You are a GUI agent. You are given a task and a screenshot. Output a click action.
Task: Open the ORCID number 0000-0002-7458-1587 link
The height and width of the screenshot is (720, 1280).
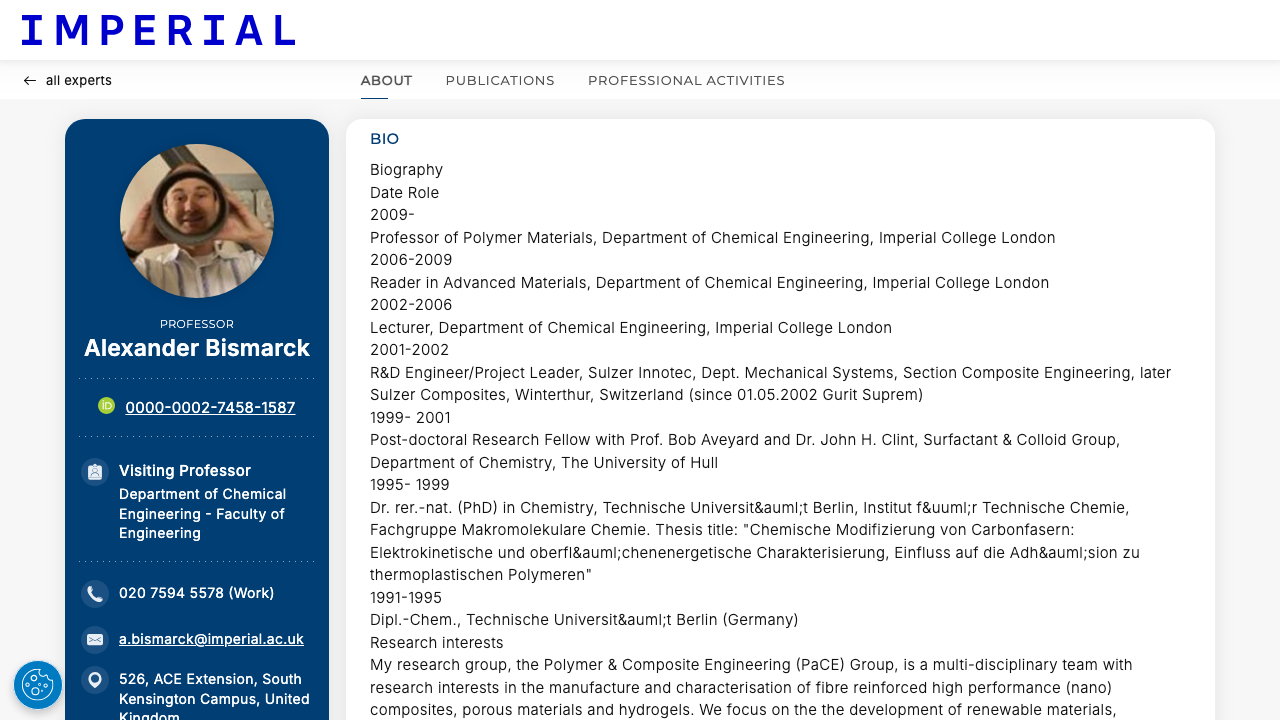click(x=210, y=407)
